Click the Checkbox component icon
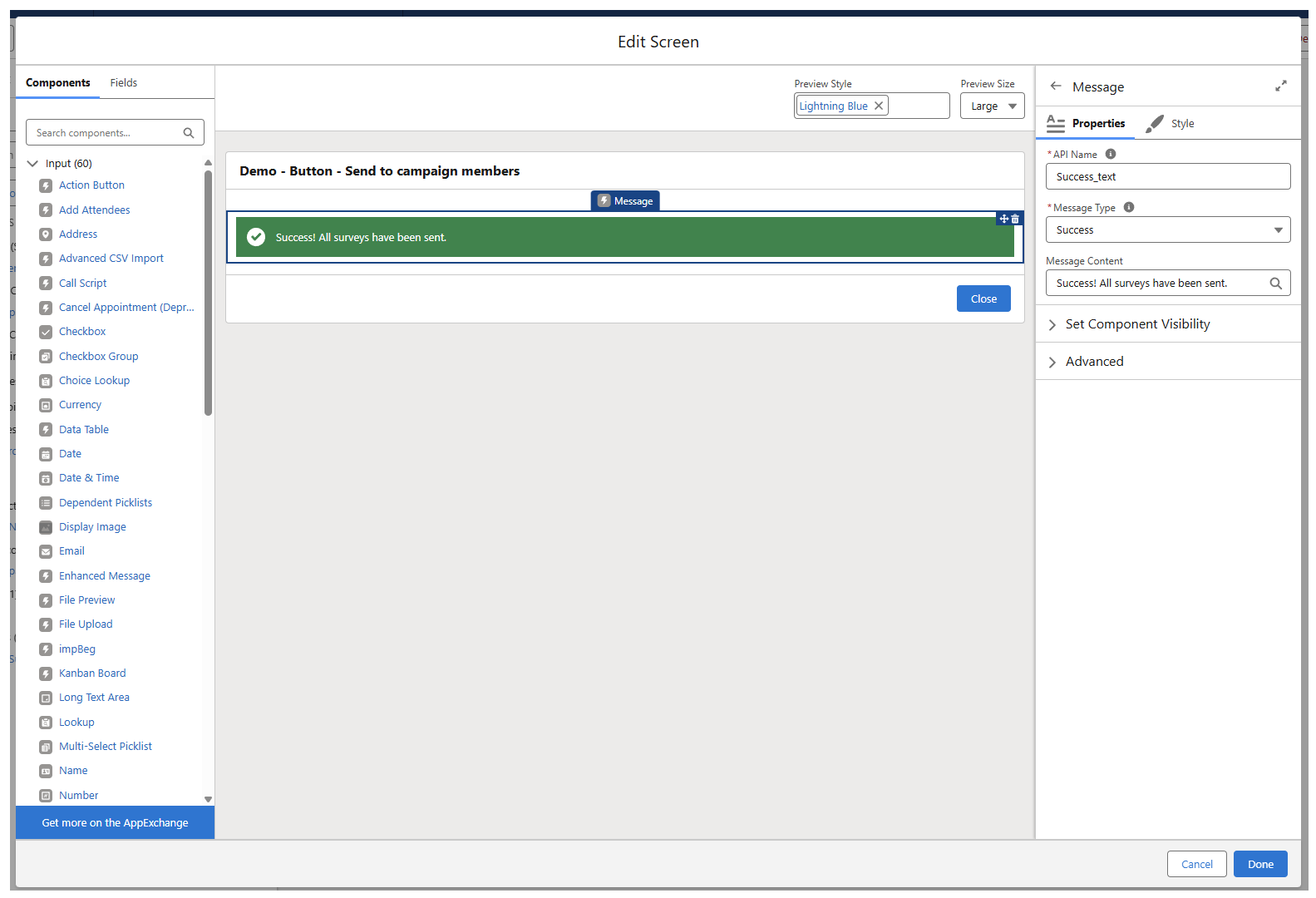The image size is (1316, 898). [x=46, y=332]
